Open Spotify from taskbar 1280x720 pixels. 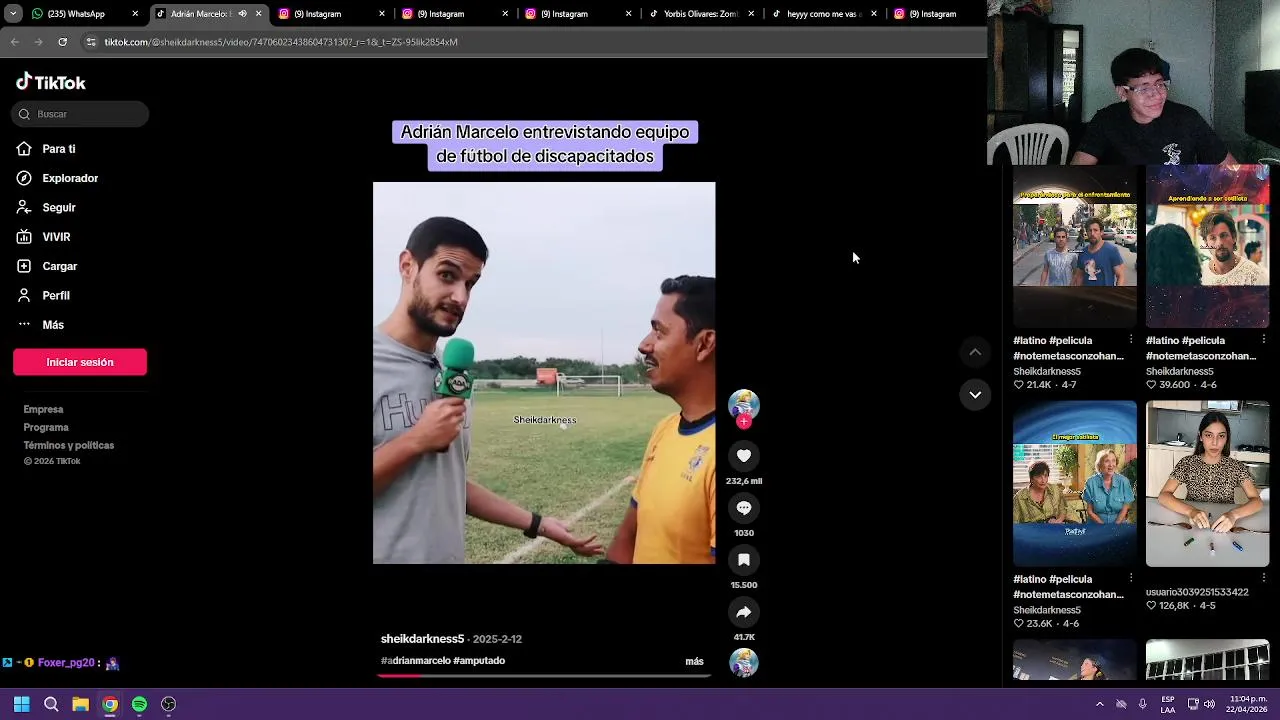point(139,704)
